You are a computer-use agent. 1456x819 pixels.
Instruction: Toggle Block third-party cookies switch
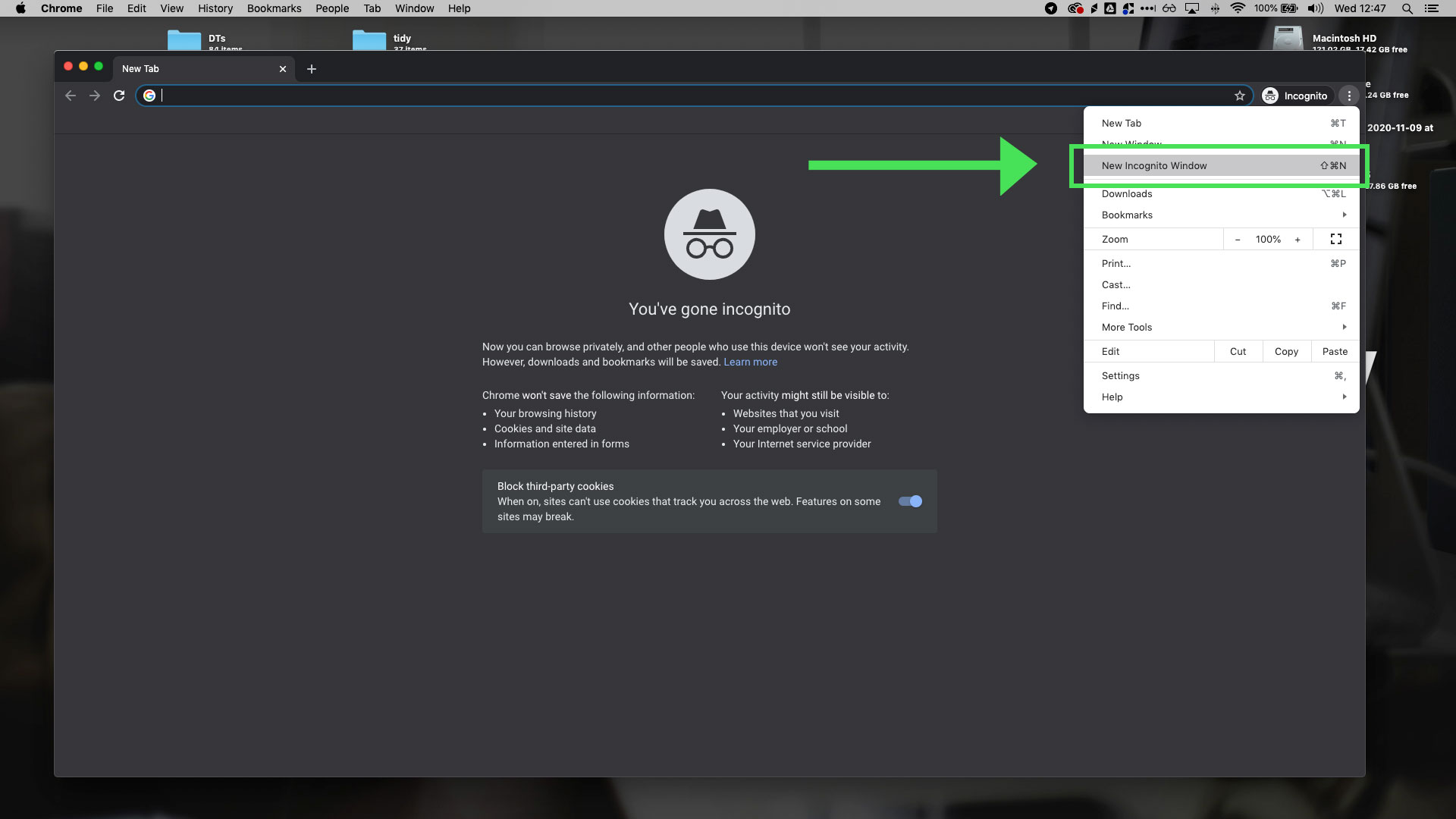point(910,501)
